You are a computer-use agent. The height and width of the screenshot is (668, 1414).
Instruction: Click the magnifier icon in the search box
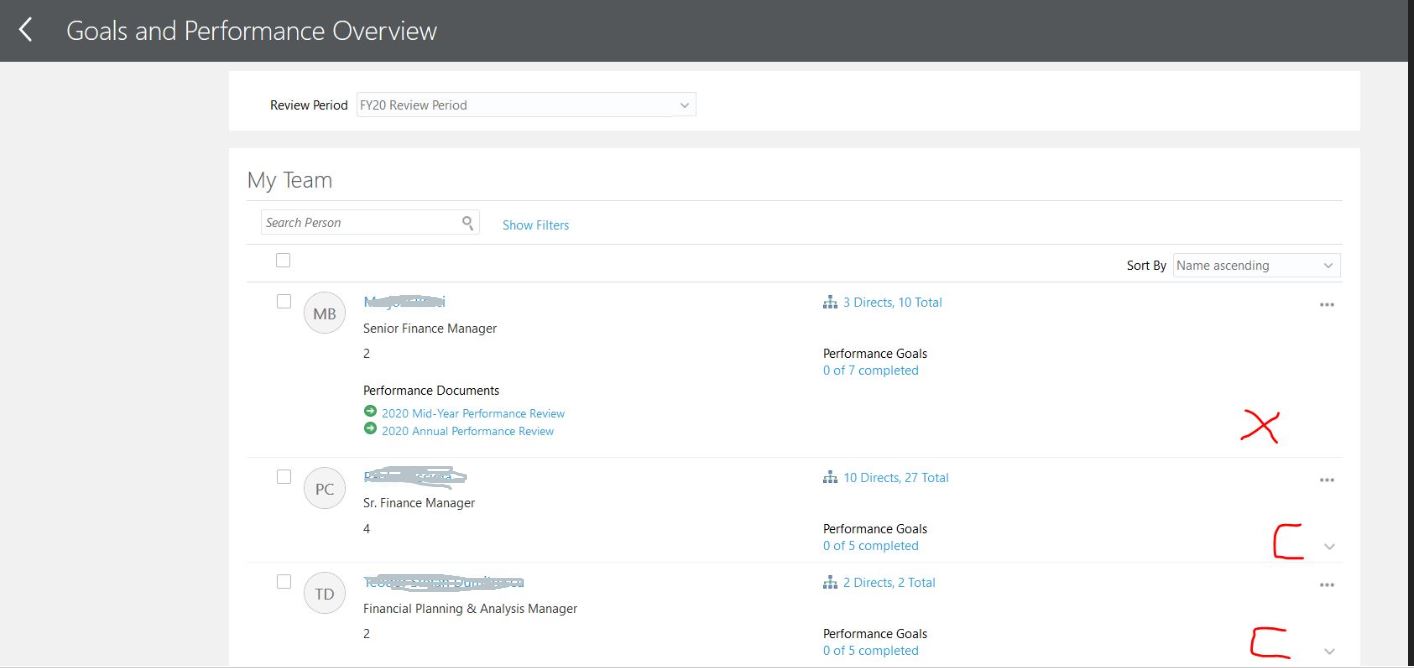tap(466, 221)
